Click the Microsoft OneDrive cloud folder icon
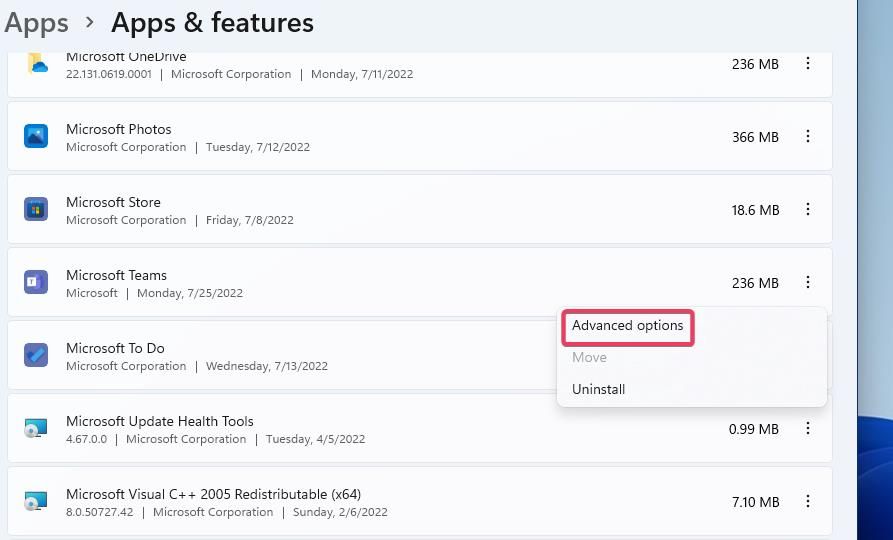 (36, 63)
